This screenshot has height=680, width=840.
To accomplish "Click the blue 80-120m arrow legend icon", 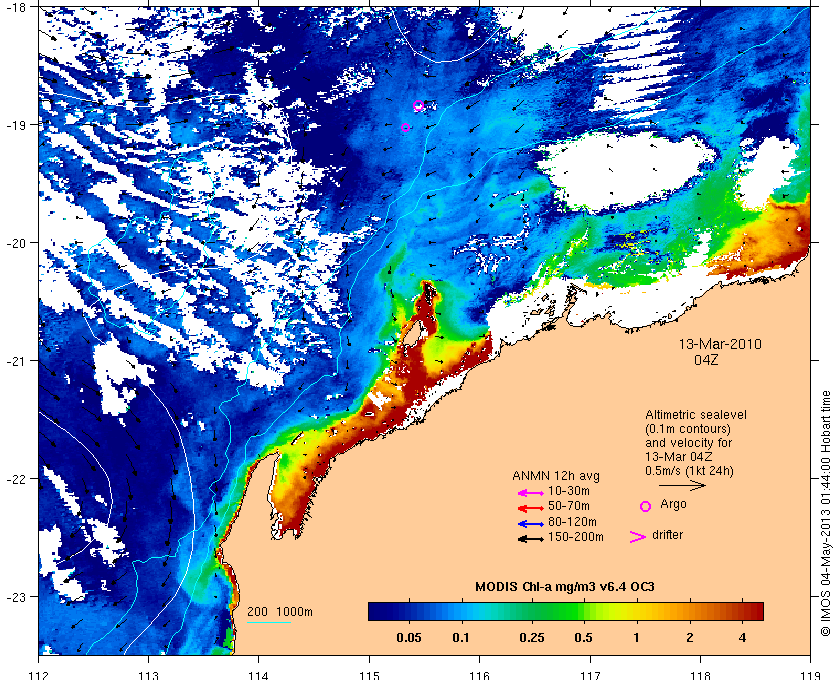I will 531,524.
